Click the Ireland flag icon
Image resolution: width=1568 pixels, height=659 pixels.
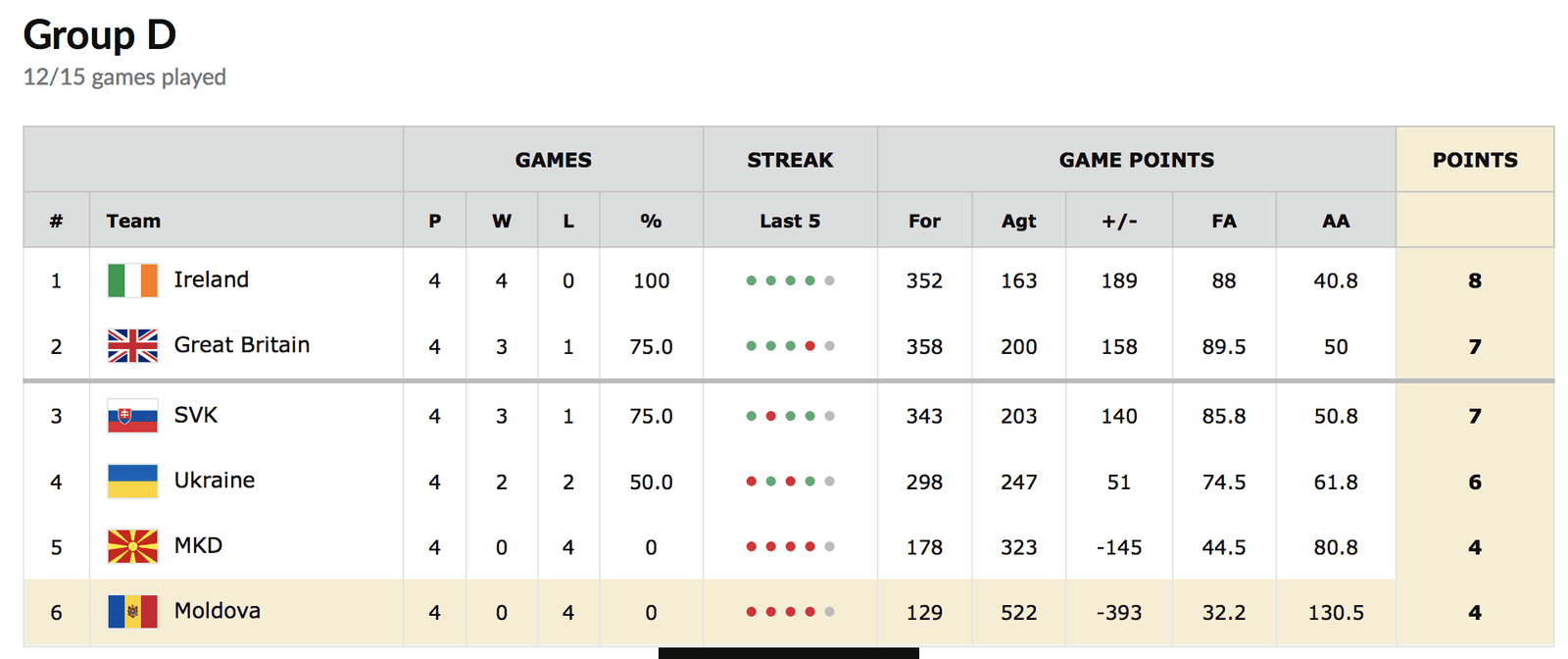(132, 280)
